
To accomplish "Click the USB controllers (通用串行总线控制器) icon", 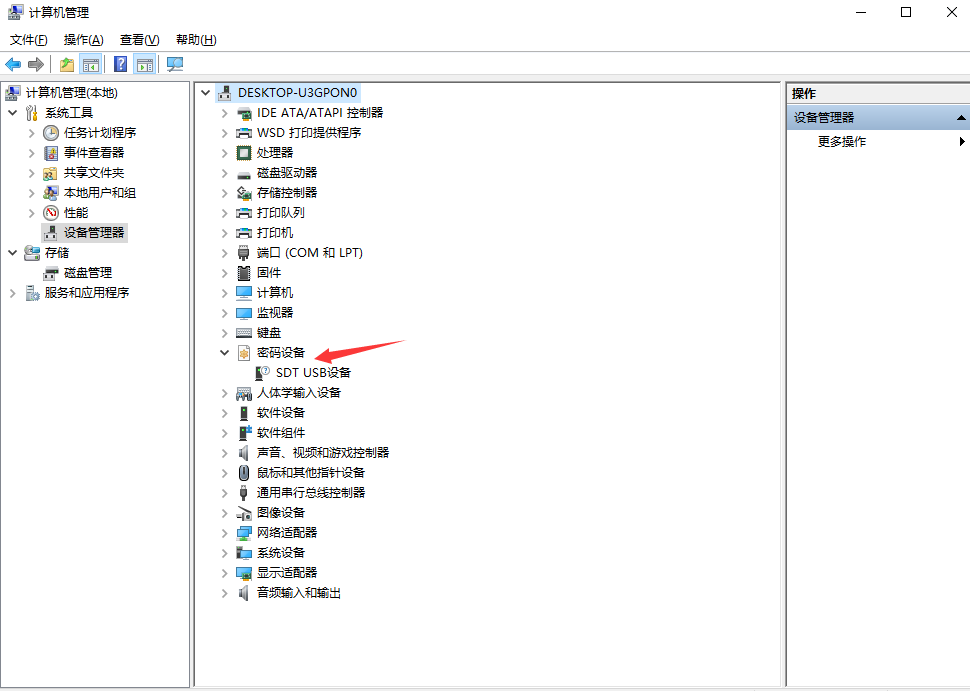I will (244, 493).
